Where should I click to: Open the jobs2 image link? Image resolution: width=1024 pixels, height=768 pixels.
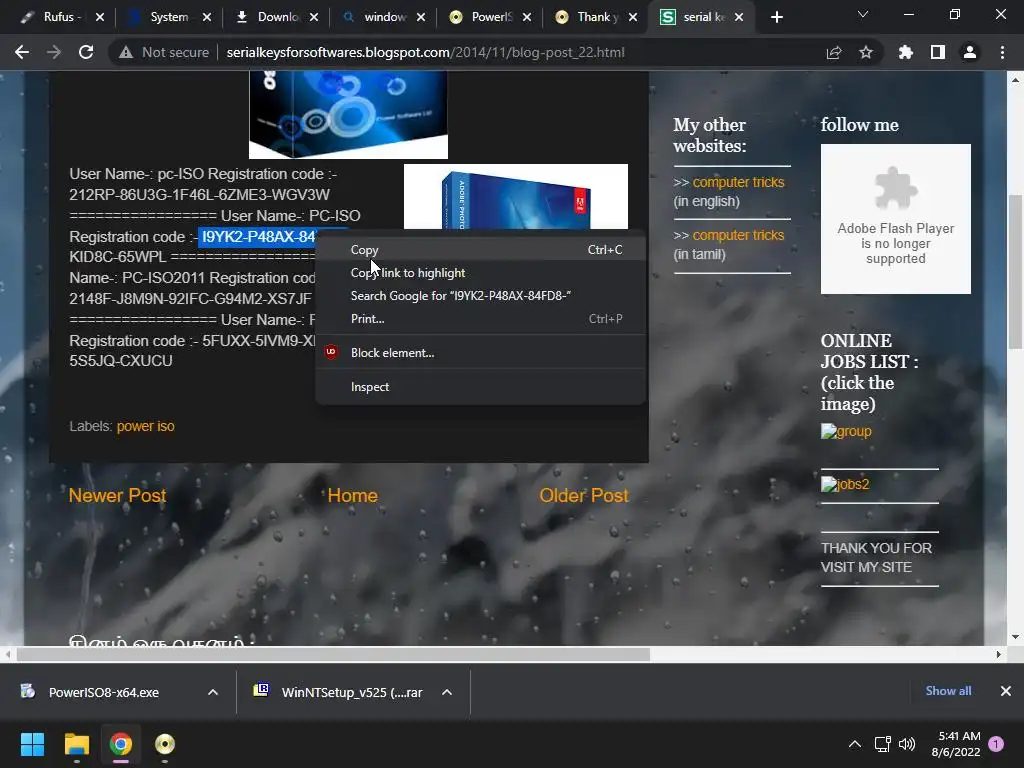(844, 484)
